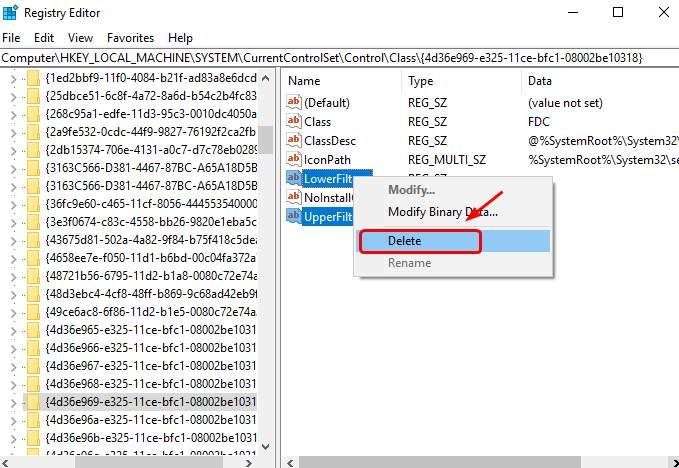This screenshot has height=468, width=679.
Task: Expand the {4d36e969-e325-11ce selected key
Action: [x=13, y=403]
